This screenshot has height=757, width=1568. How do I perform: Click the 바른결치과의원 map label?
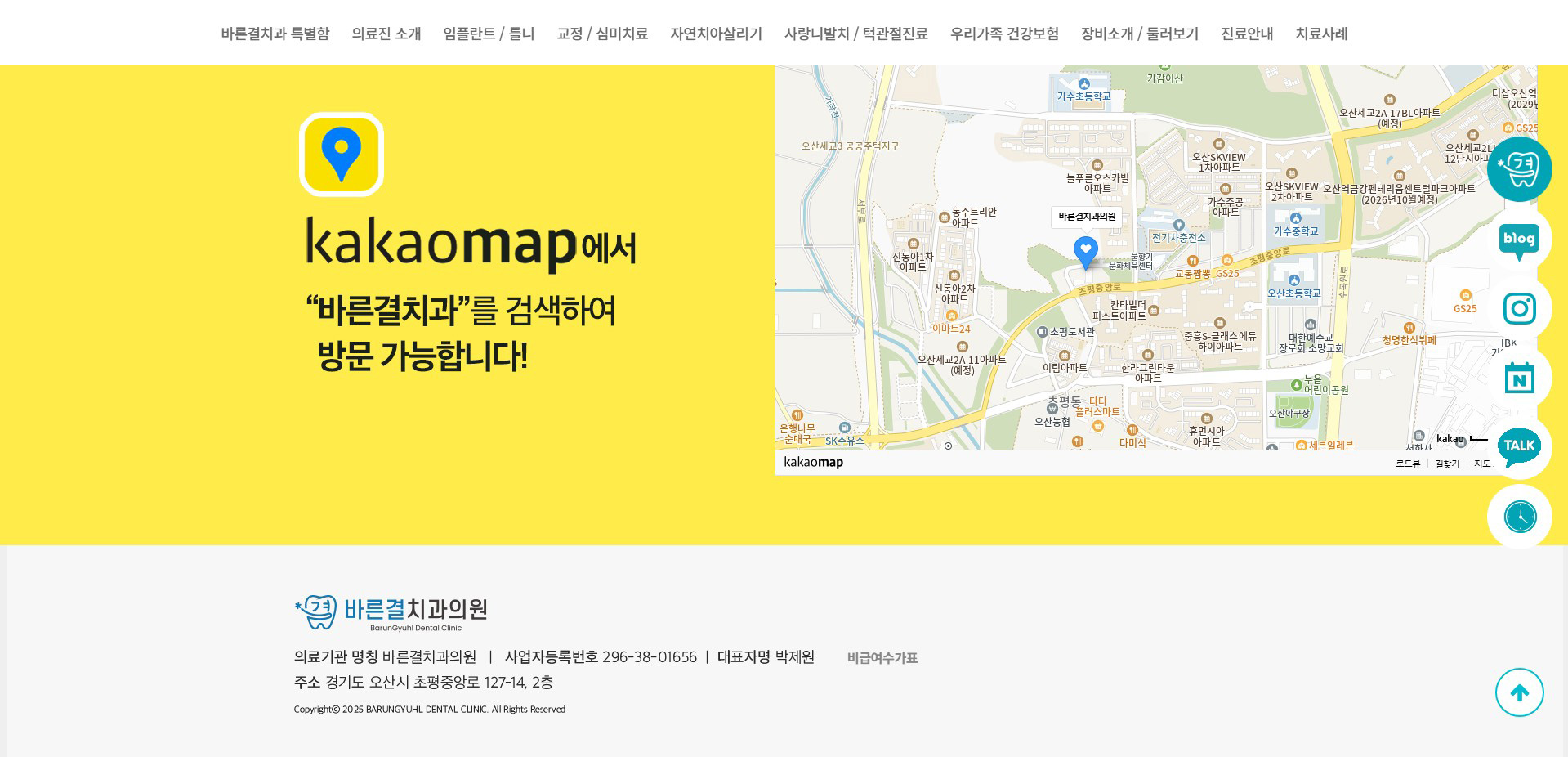[1087, 217]
